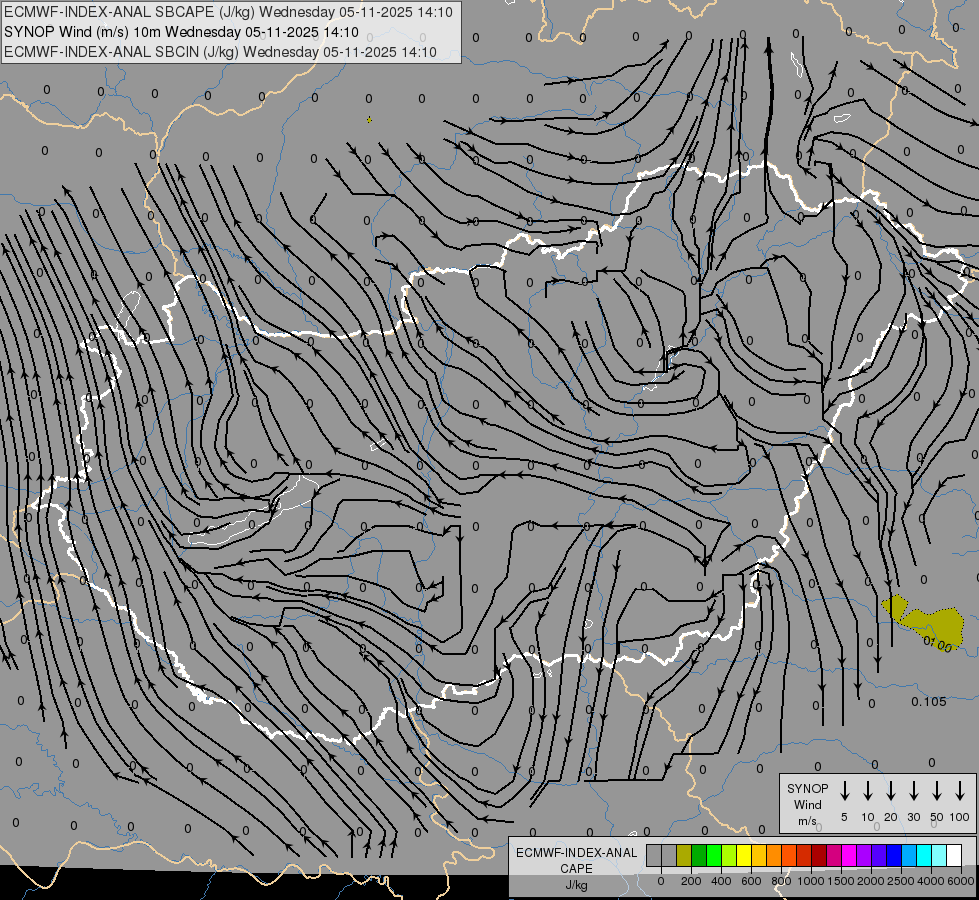Click the SBCIN title line
Image resolution: width=979 pixels, height=900 pixels.
click(x=220, y=52)
